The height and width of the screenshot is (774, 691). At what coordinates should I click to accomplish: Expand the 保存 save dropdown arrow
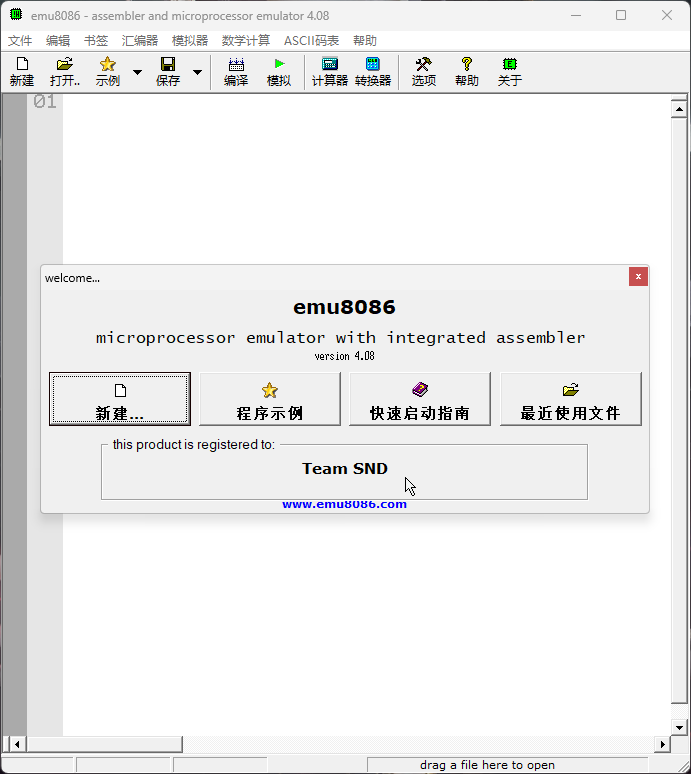(x=197, y=72)
